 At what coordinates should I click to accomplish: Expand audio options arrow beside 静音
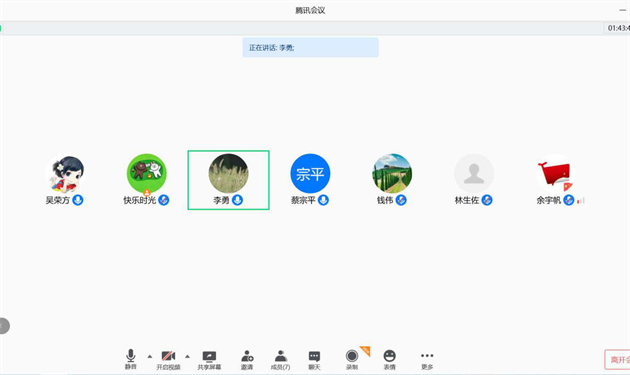[x=149, y=356]
